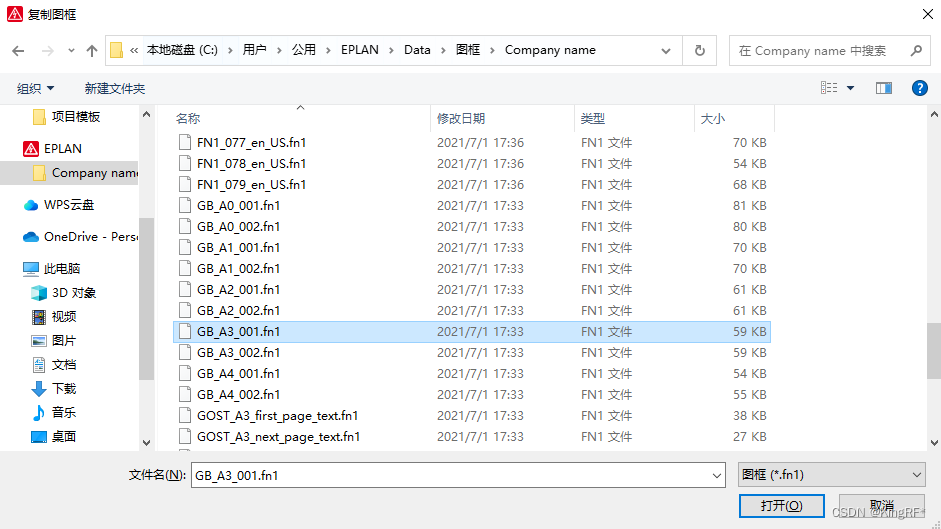
Task: Select EPLAN in the navigation pane
Action: [62, 148]
